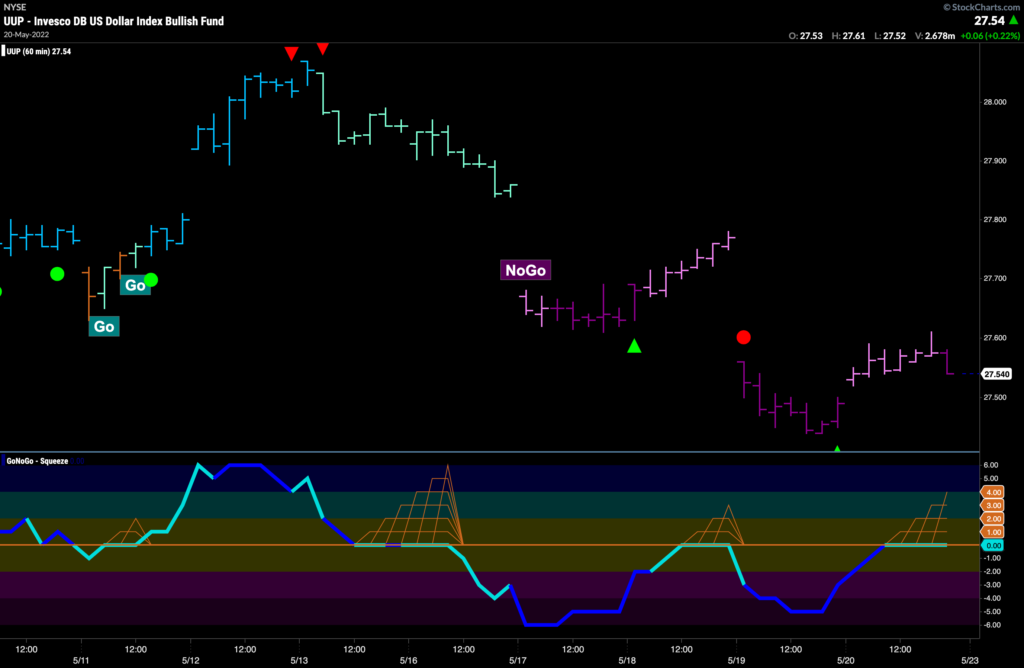Click the 27.540 current price tag

pyautogui.click(x=997, y=374)
